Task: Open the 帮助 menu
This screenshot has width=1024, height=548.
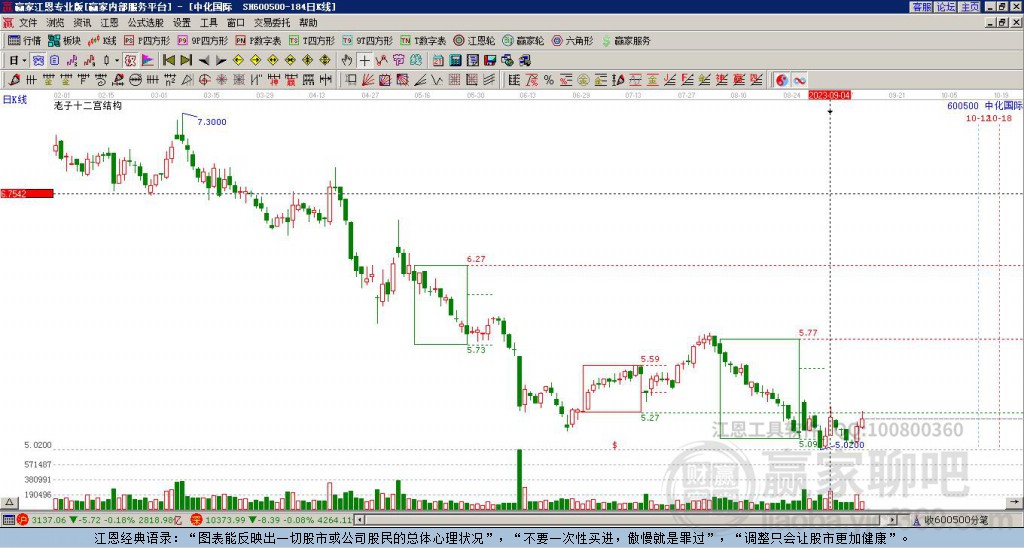Action: click(308, 23)
